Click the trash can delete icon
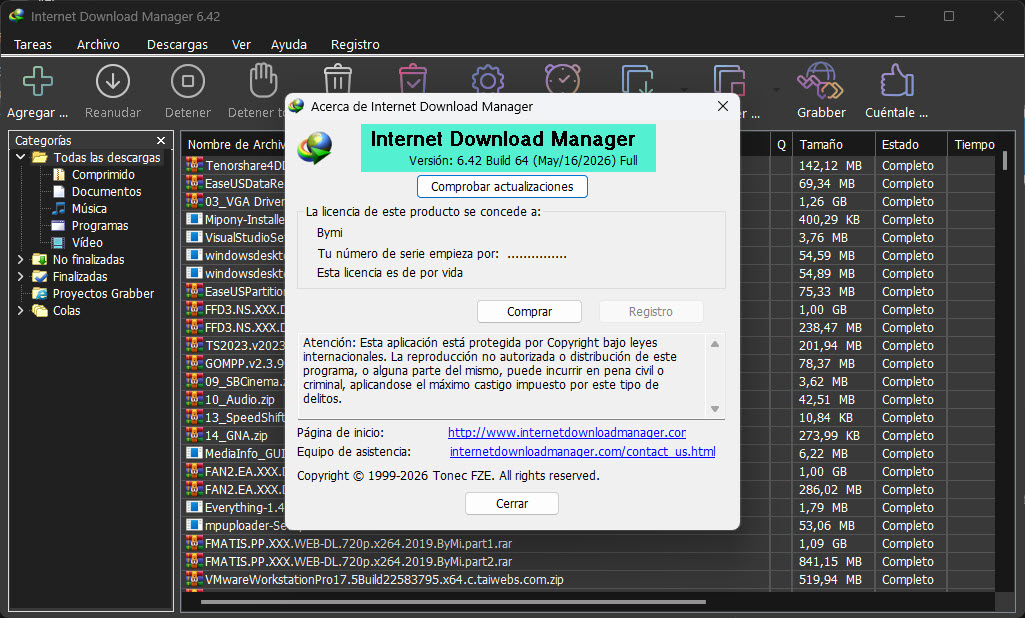 [x=338, y=78]
